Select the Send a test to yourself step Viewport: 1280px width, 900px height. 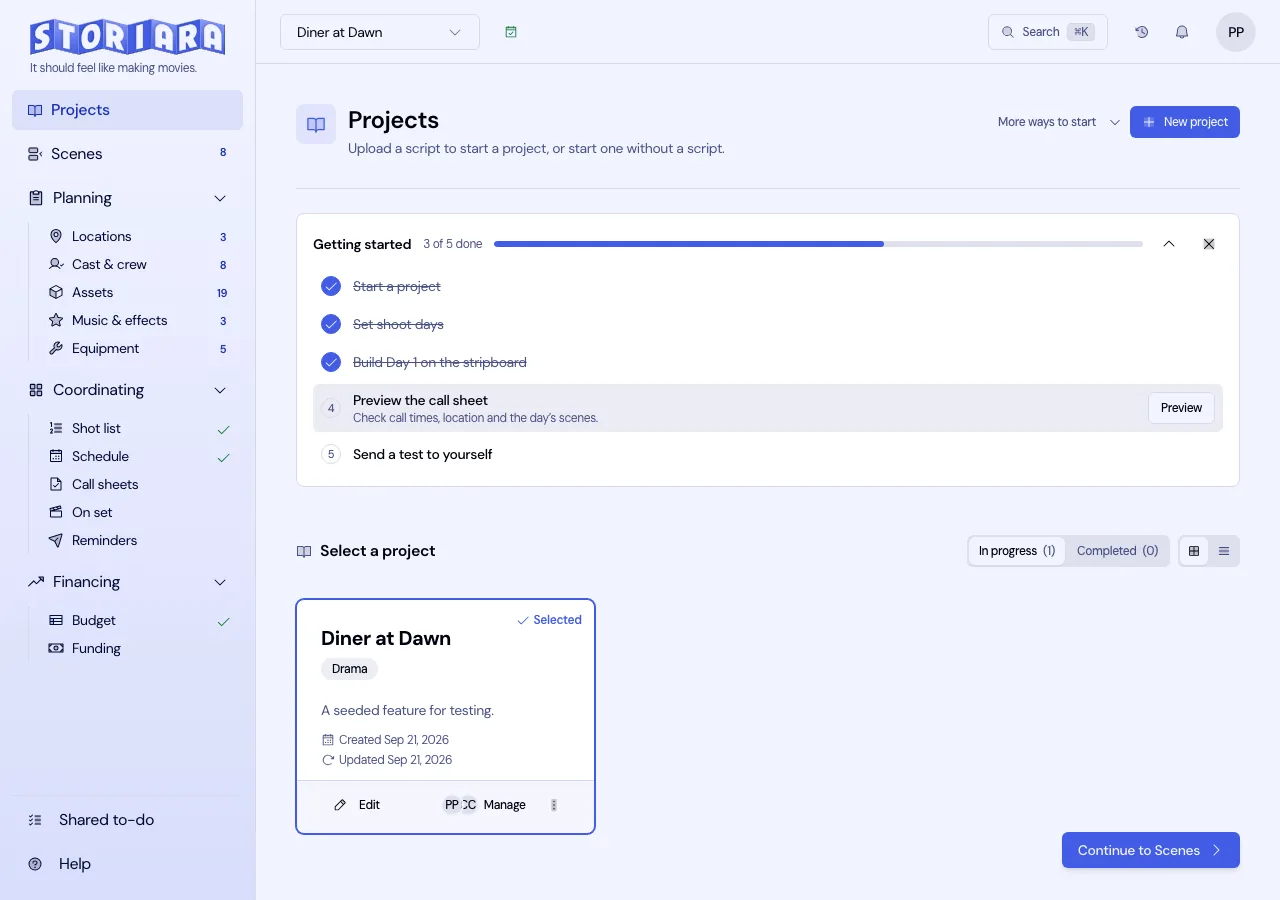(768, 454)
